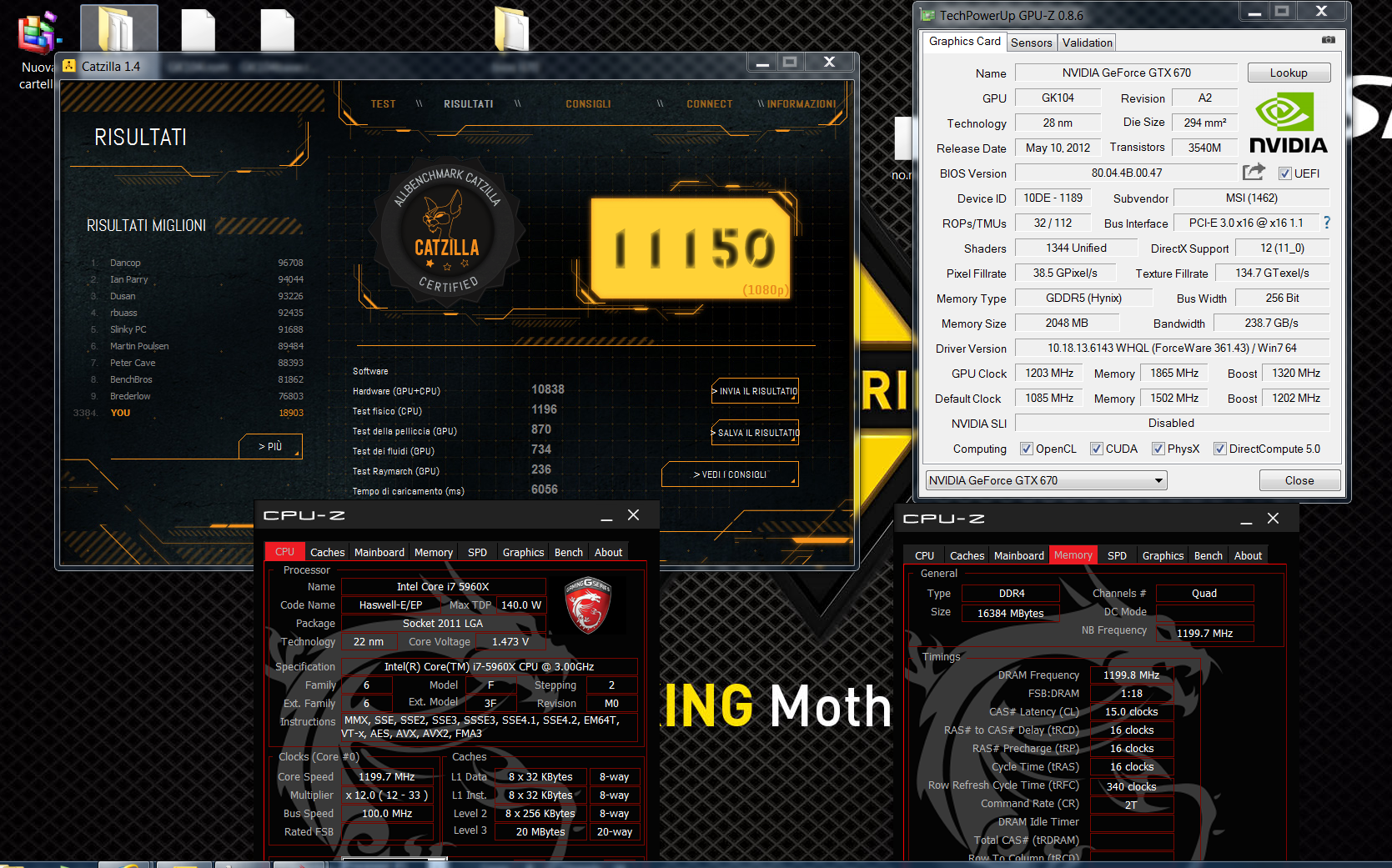Open the CONSIGLI tab in Catzilla
Viewport: 1392px width, 868px height.
(x=588, y=104)
